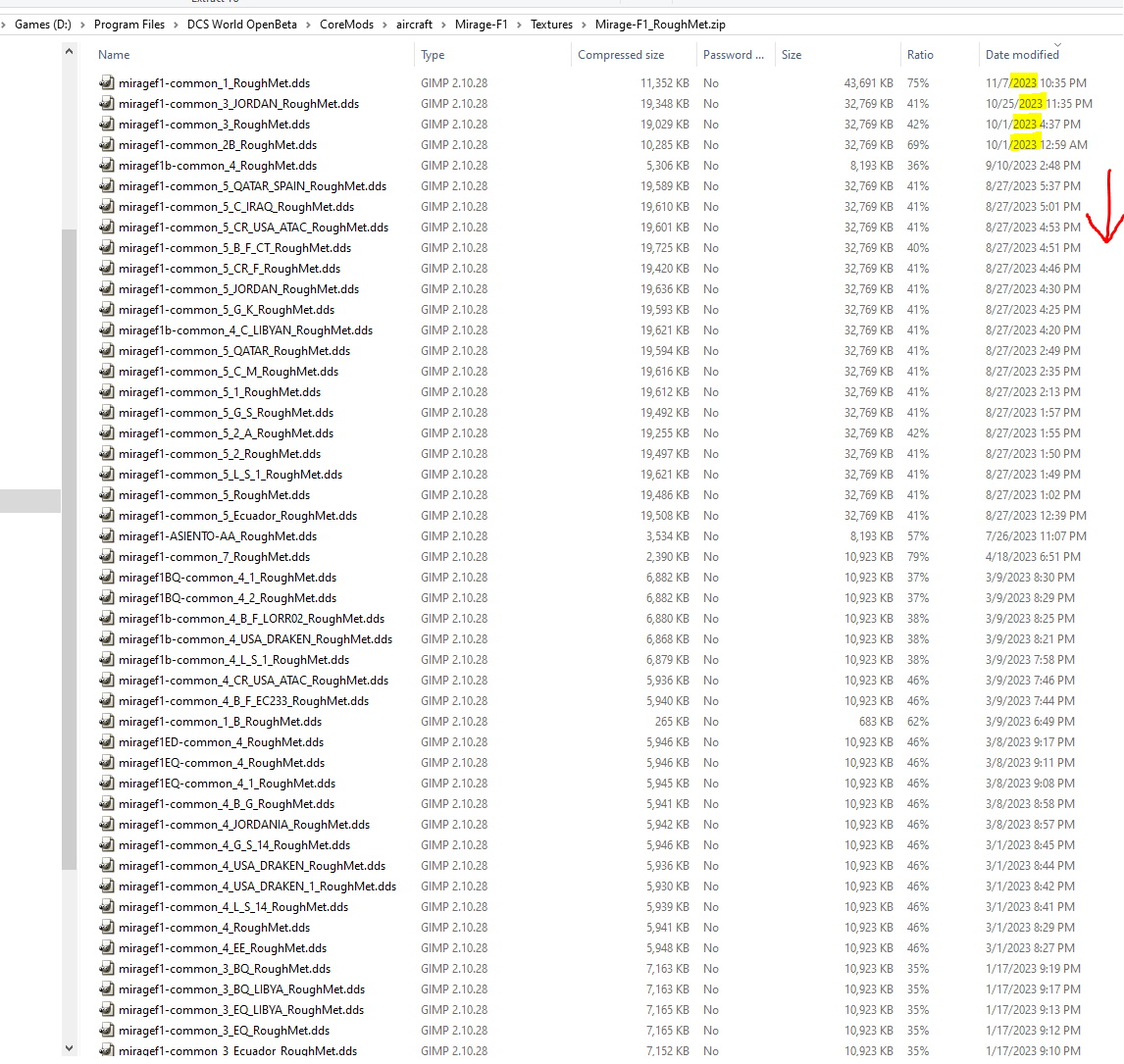1124x1064 pixels.
Task: Click file icon of miragef1-common_1_B_RoughMet.dds
Action: (x=107, y=722)
